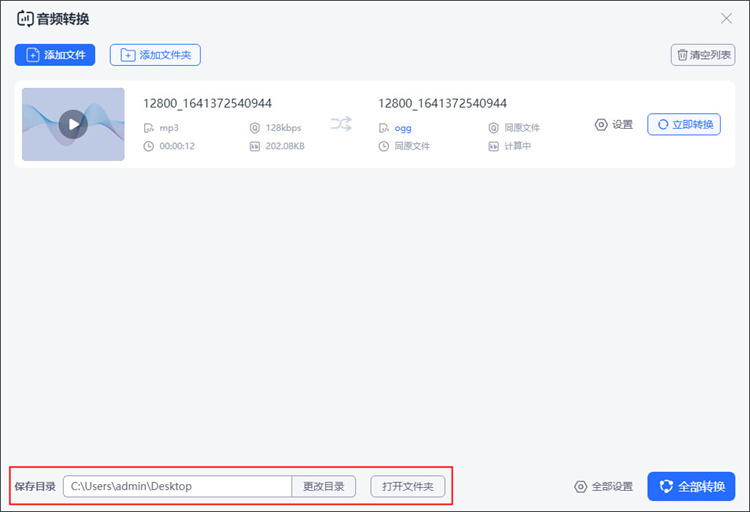Click the 保存目录 label
The image size is (750, 512).
coord(35,487)
